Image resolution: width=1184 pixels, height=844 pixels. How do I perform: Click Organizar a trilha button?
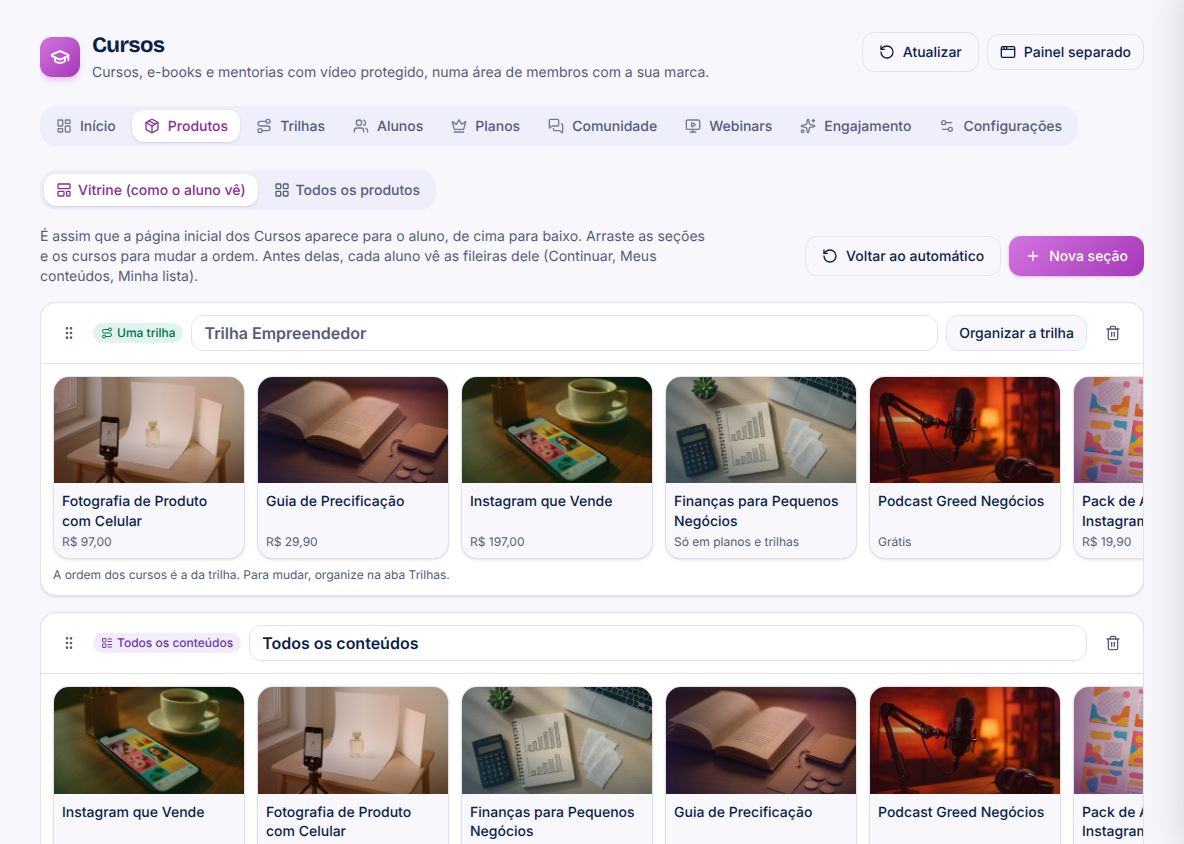[1016, 333]
